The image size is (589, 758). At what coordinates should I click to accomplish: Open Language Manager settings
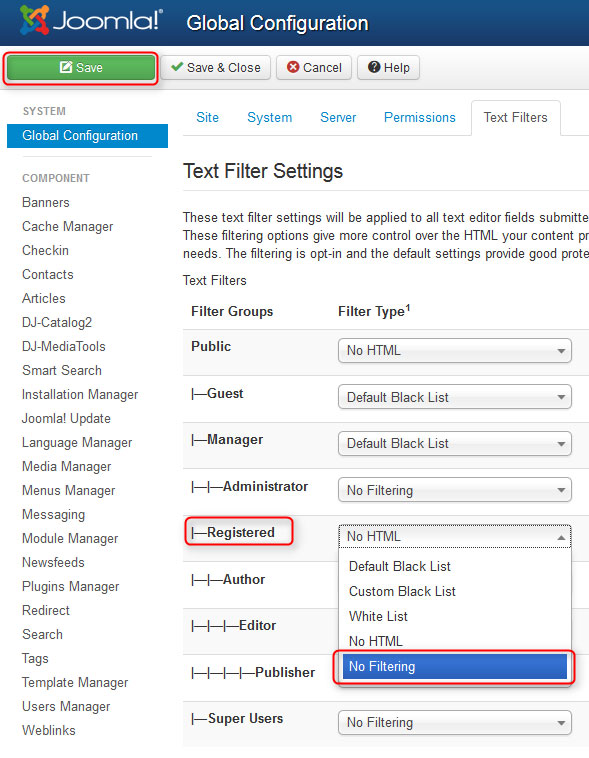[x=77, y=443]
